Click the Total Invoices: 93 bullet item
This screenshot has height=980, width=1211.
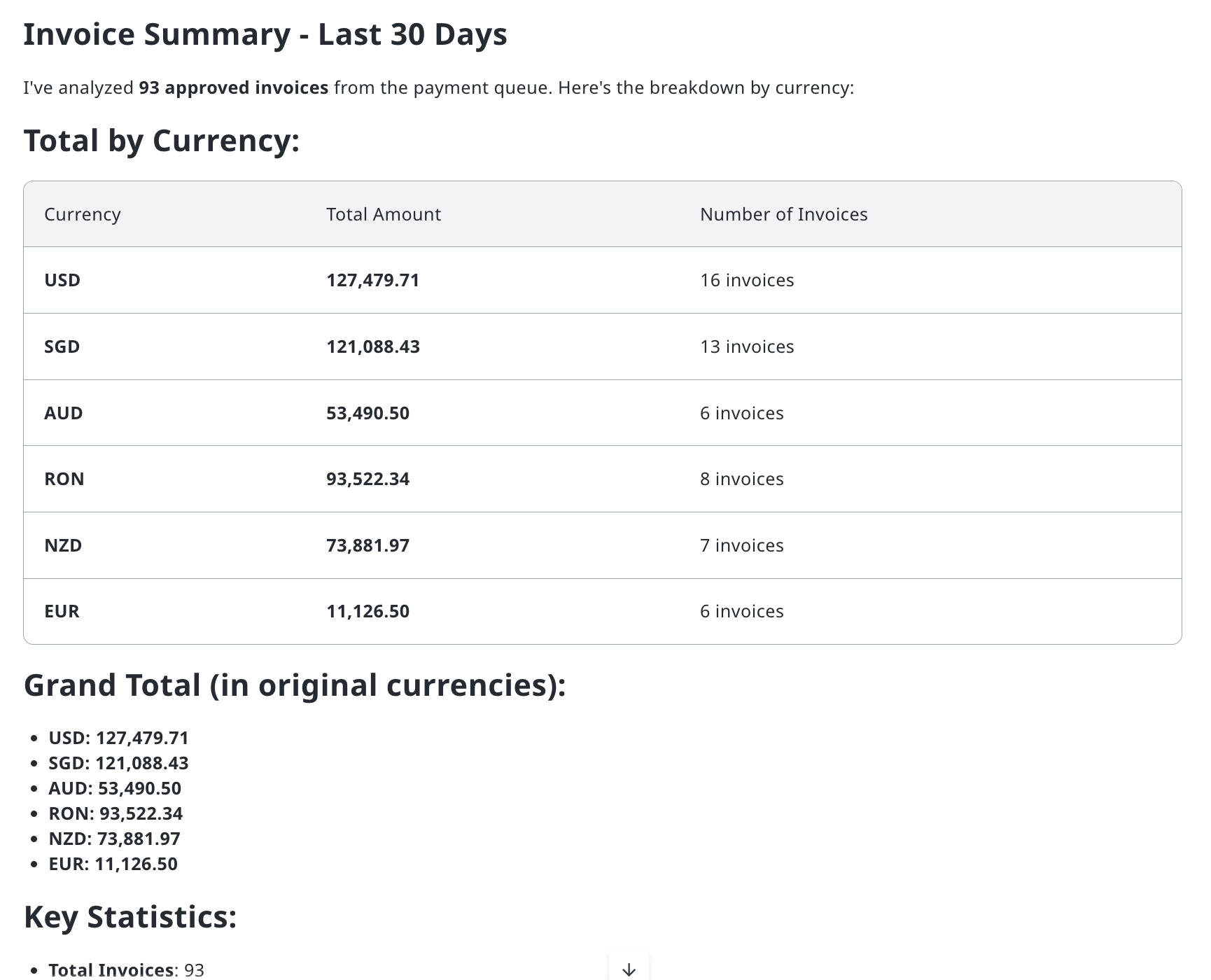pos(126,970)
